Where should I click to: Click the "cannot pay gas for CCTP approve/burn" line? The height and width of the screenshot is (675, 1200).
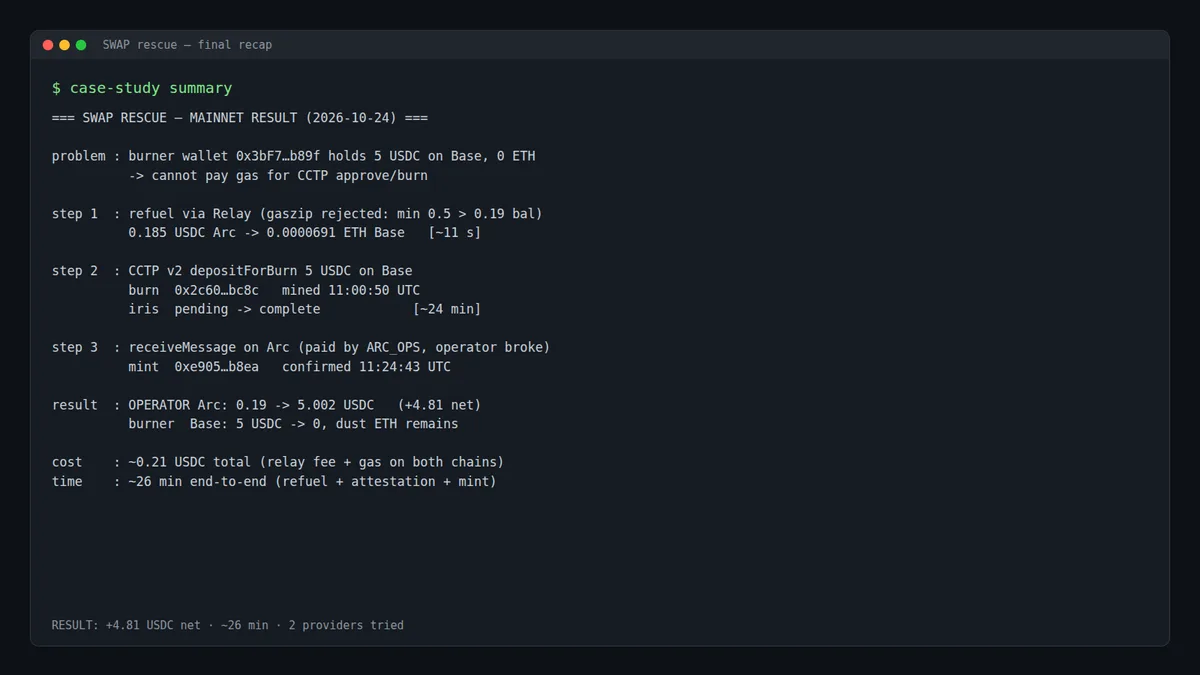[278, 176]
